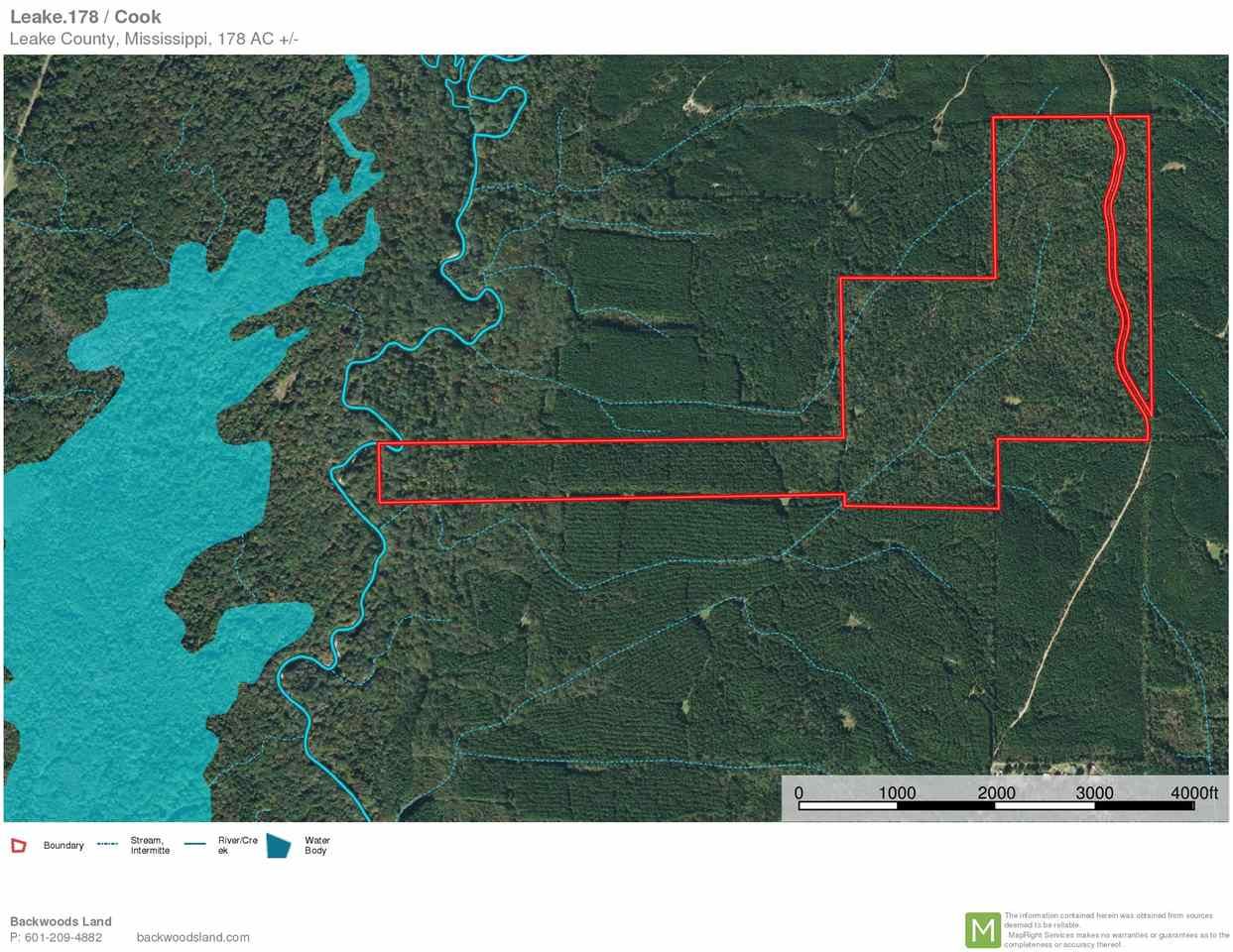Click the red Boundary legend icon
1233x952 pixels.
point(18,846)
